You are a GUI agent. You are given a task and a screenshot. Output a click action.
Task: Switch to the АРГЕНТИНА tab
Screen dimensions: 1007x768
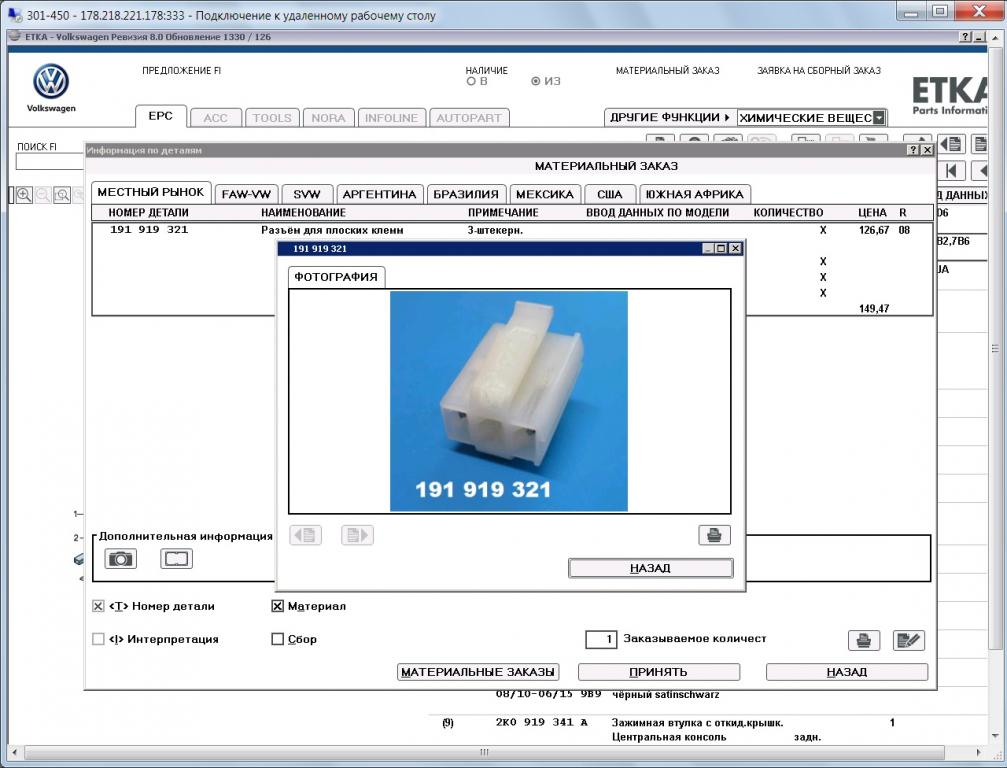click(380, 194)
